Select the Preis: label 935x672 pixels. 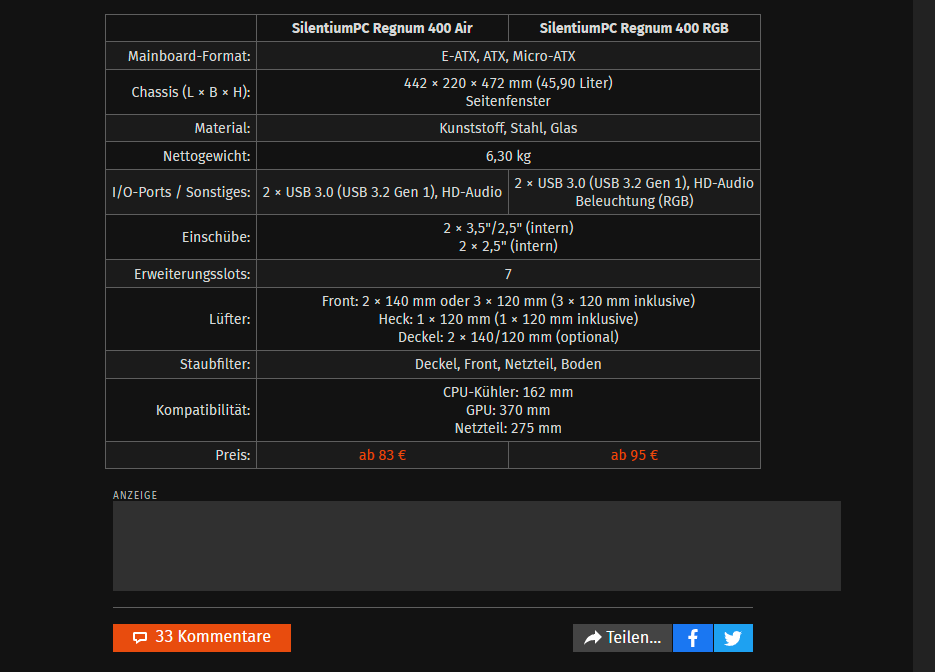(x=233, y=455)
